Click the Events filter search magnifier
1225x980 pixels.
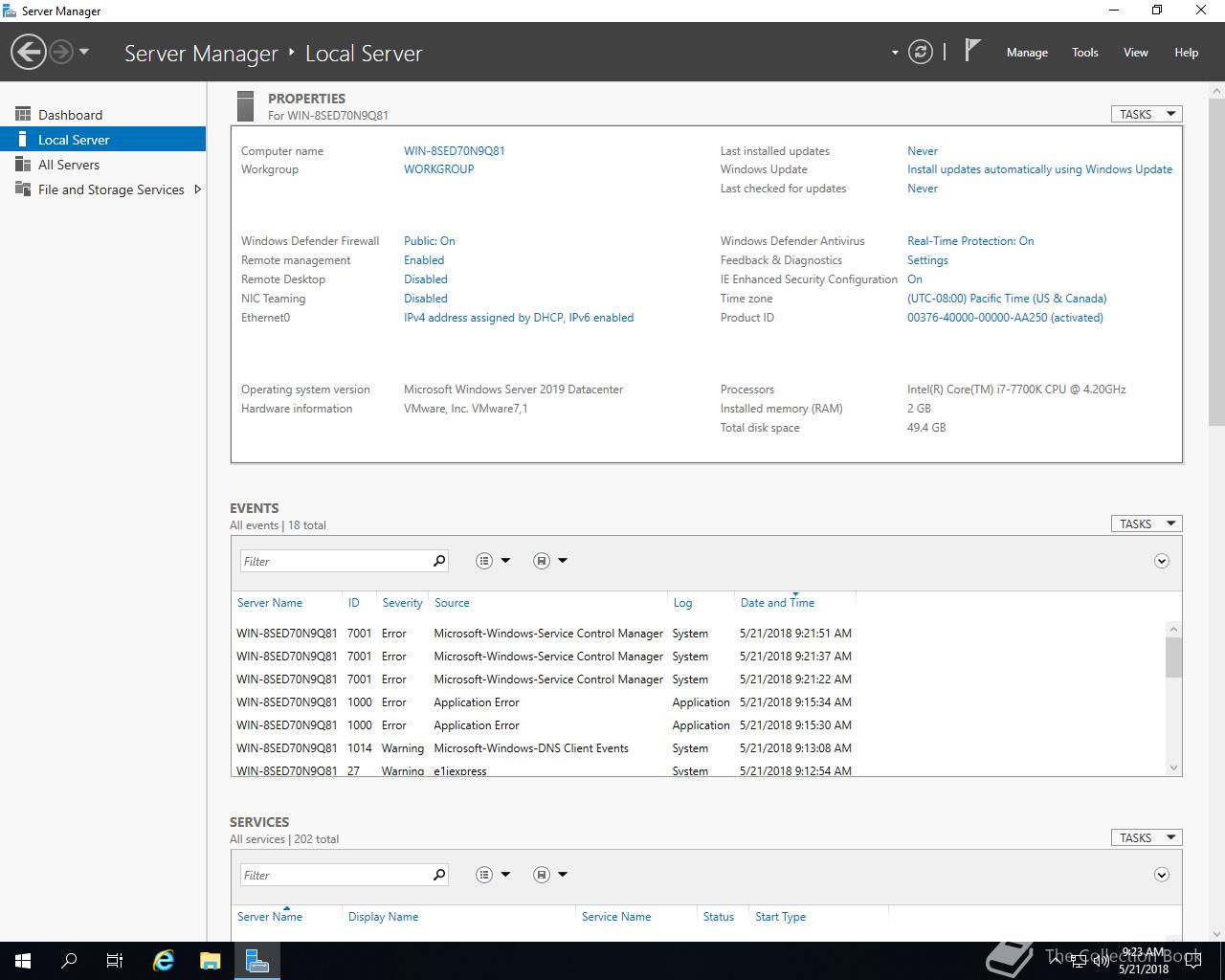[x=439, y=561]
